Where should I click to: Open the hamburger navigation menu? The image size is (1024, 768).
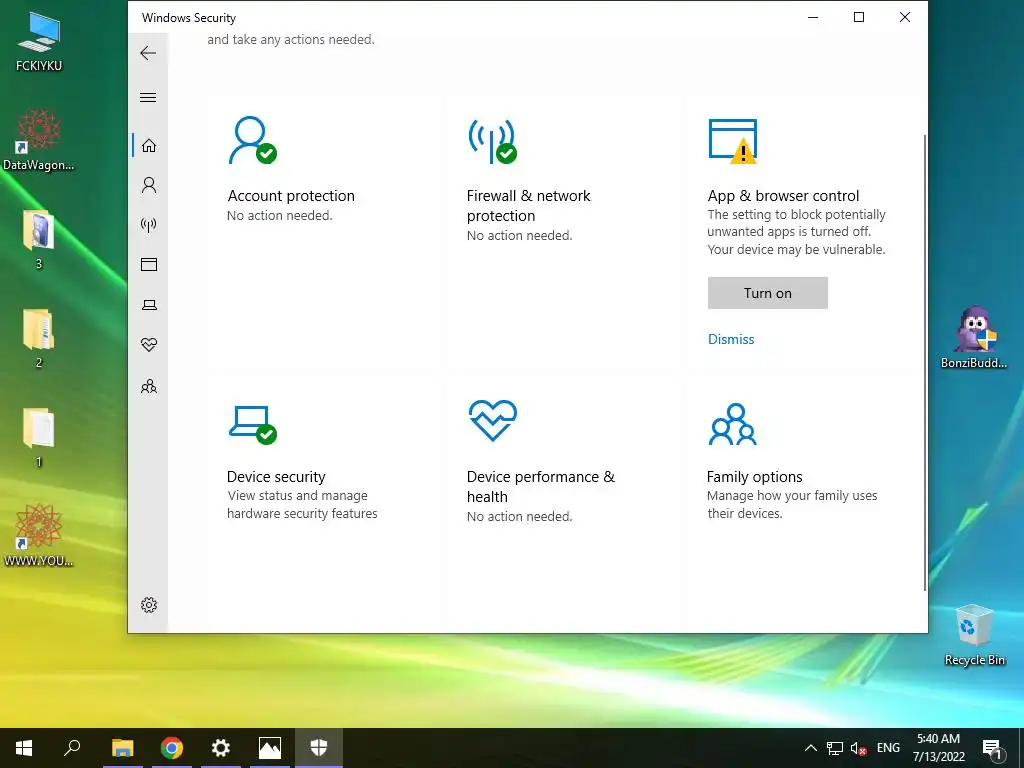(x=148, y=97)
